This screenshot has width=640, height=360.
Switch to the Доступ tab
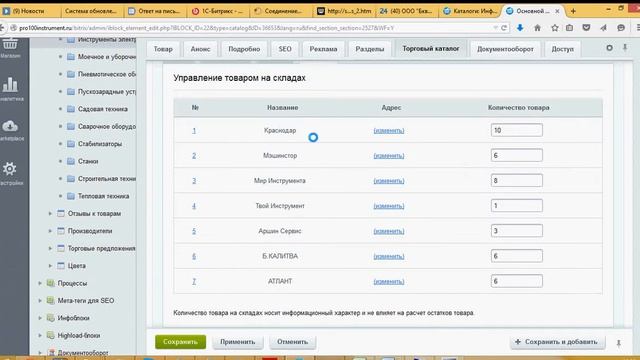562,49
